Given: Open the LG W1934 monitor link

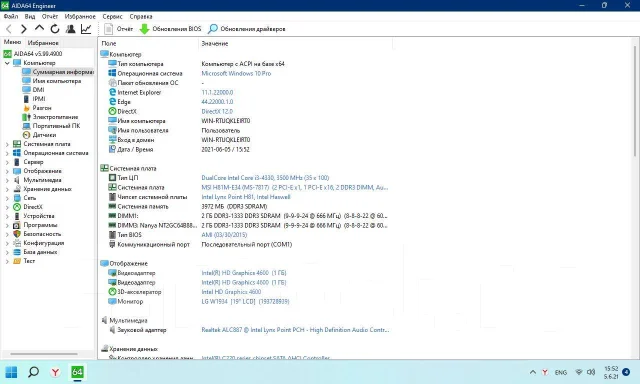Looking at the screenshot, I should point(245,302).
